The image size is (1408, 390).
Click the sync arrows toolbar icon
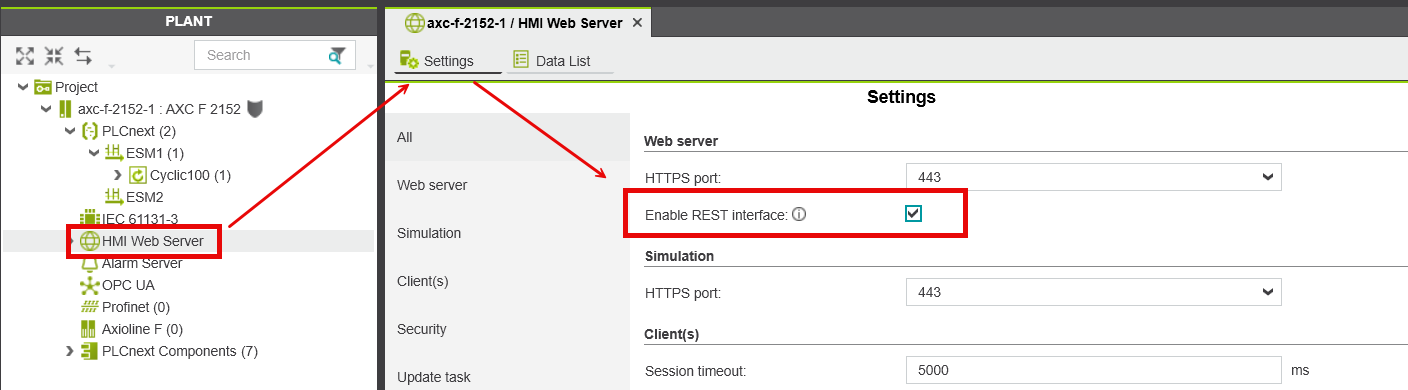click(83, 56)
